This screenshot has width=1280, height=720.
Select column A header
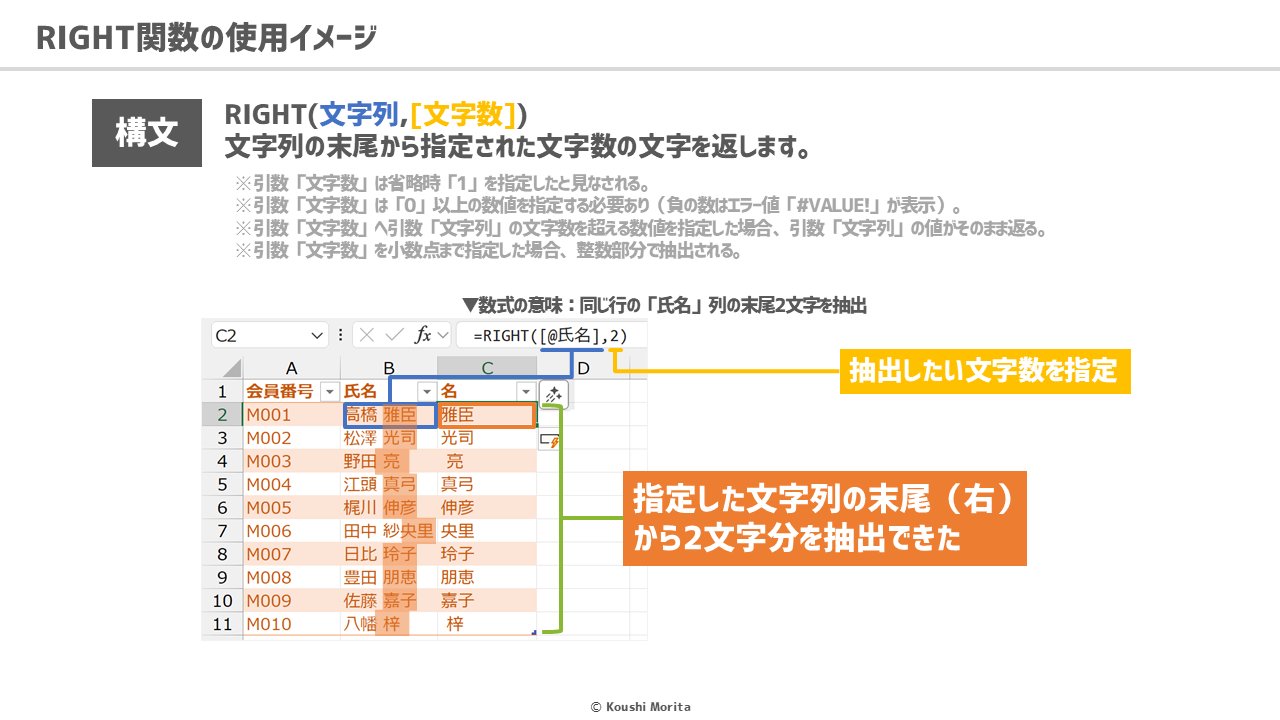pos(291,368)
